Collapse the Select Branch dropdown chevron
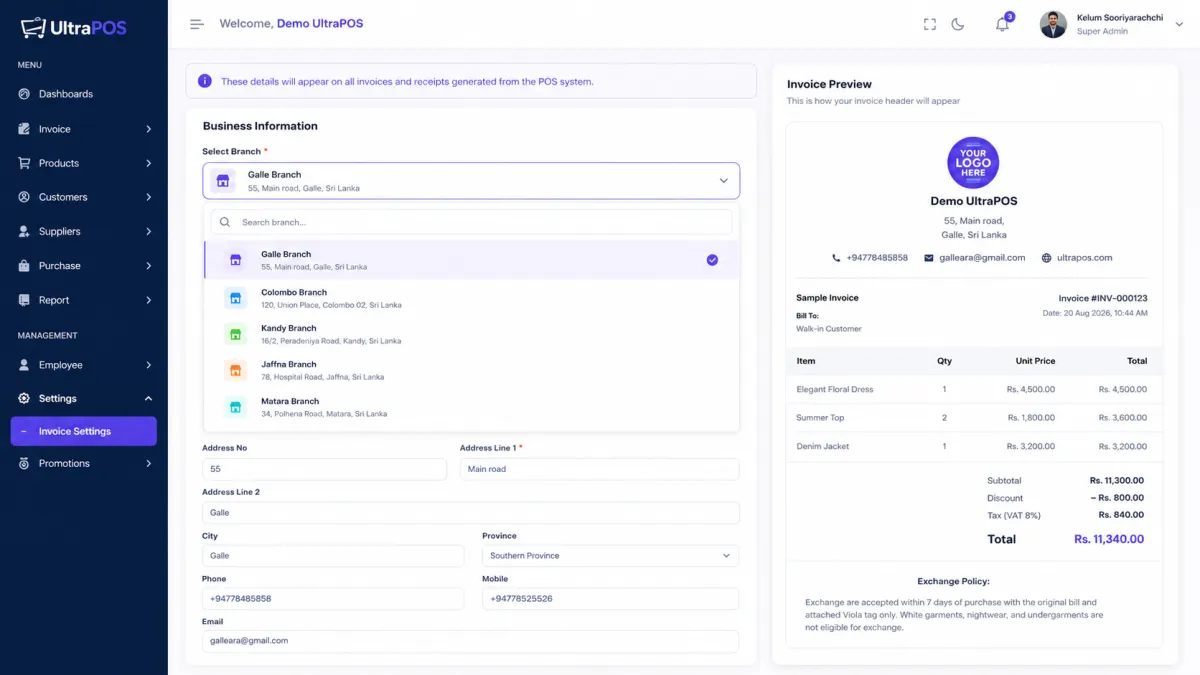 pyautogui.click(x=724, y=181)
